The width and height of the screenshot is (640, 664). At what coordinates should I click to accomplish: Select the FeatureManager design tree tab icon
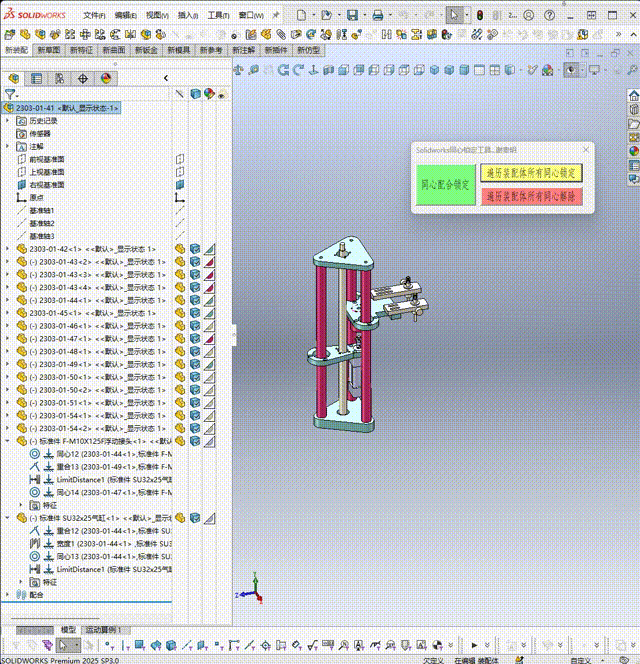(14, 78)
